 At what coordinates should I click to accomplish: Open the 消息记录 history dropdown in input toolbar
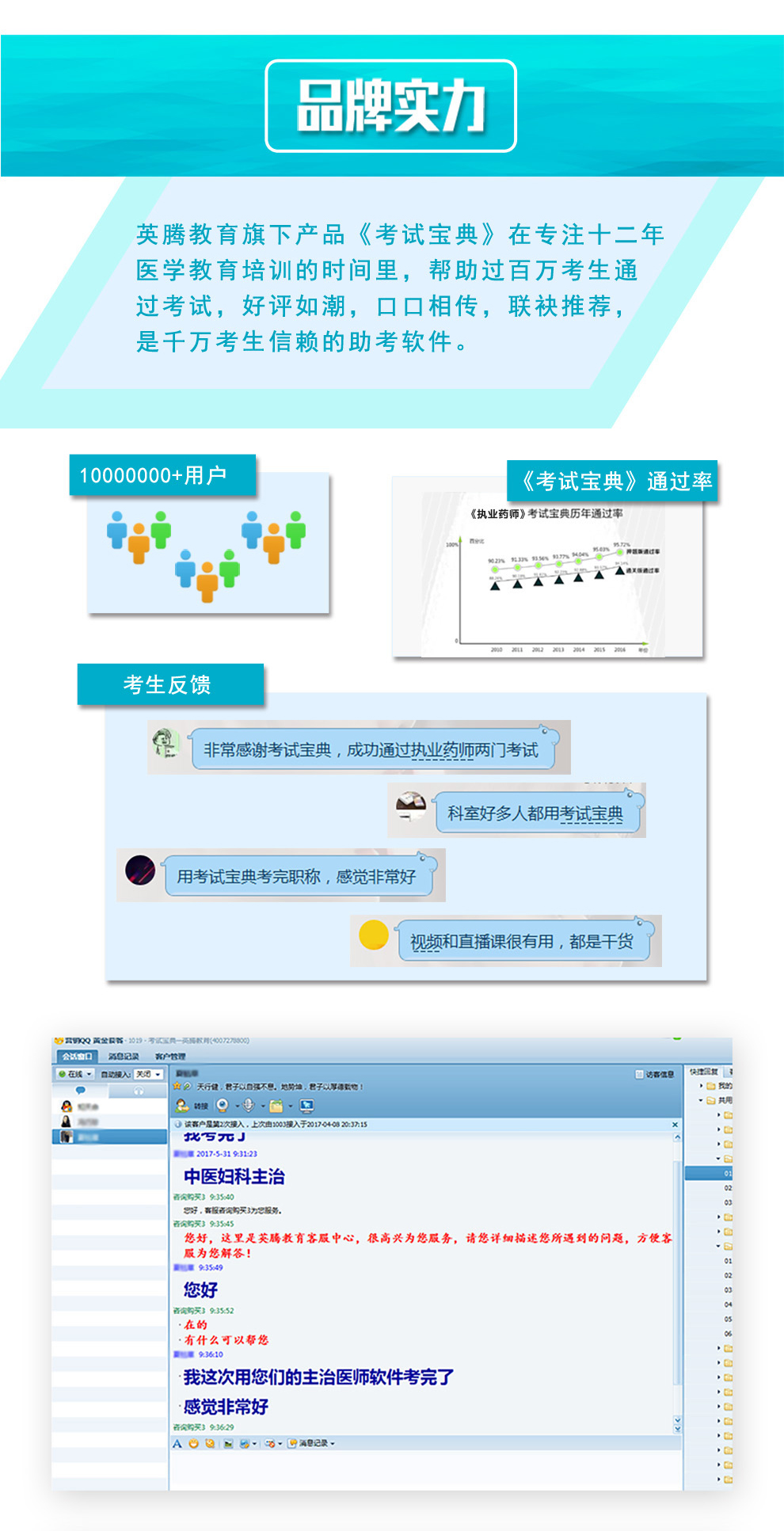coord(311,1443)
